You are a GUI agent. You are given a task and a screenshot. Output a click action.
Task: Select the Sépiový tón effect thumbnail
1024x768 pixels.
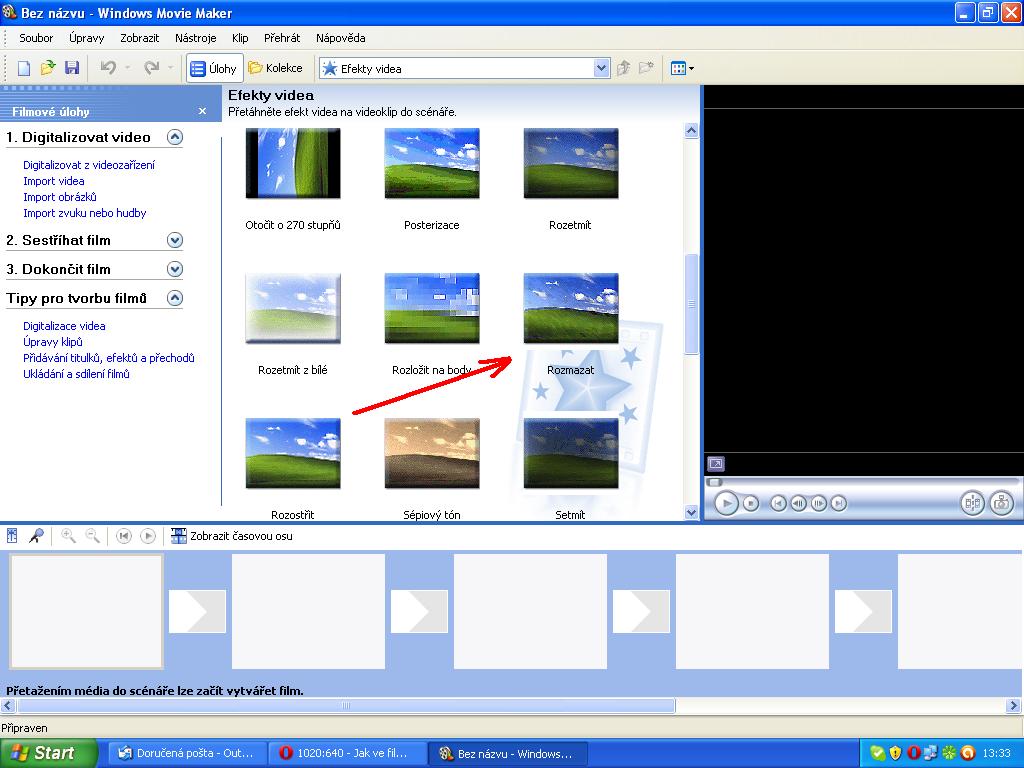click(432, 453)
